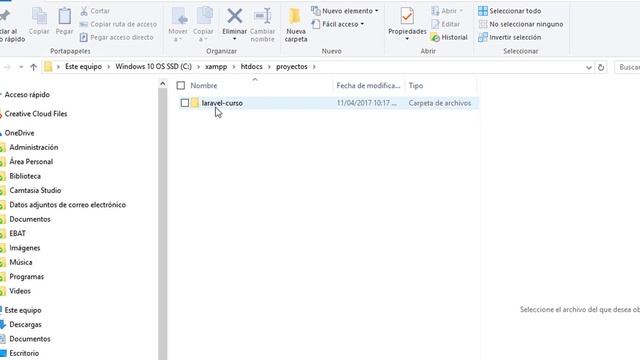640x360 pixels.
Task: Click No seleccionar ninguno
Action: 521,24
